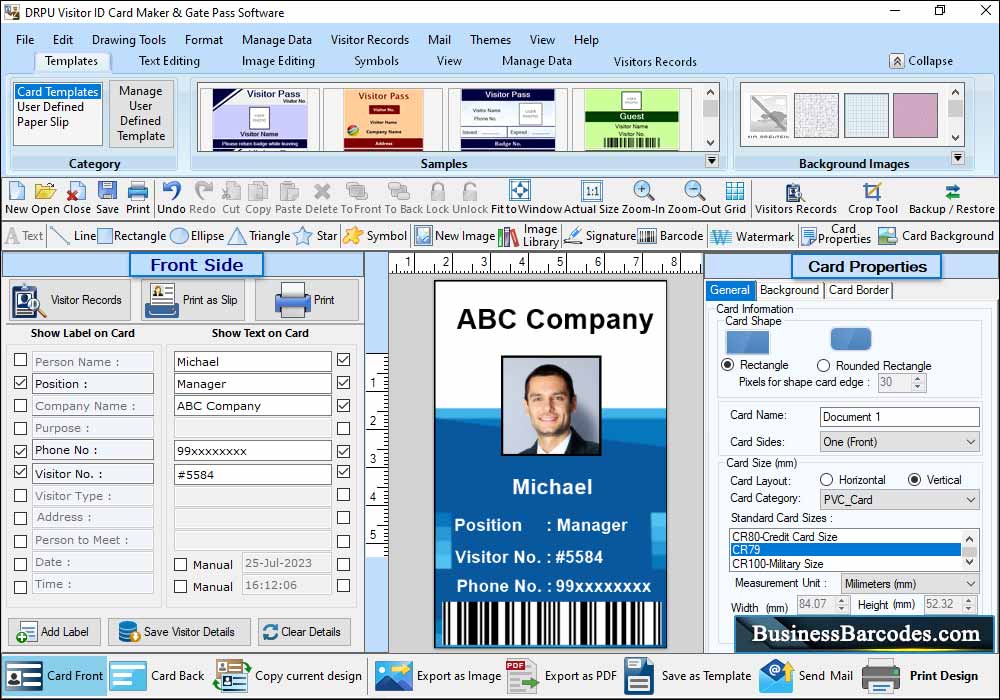Select the light blue grid background swatch
The width and height of the screenshot is (1000, 700).
[x=866, y=115]
